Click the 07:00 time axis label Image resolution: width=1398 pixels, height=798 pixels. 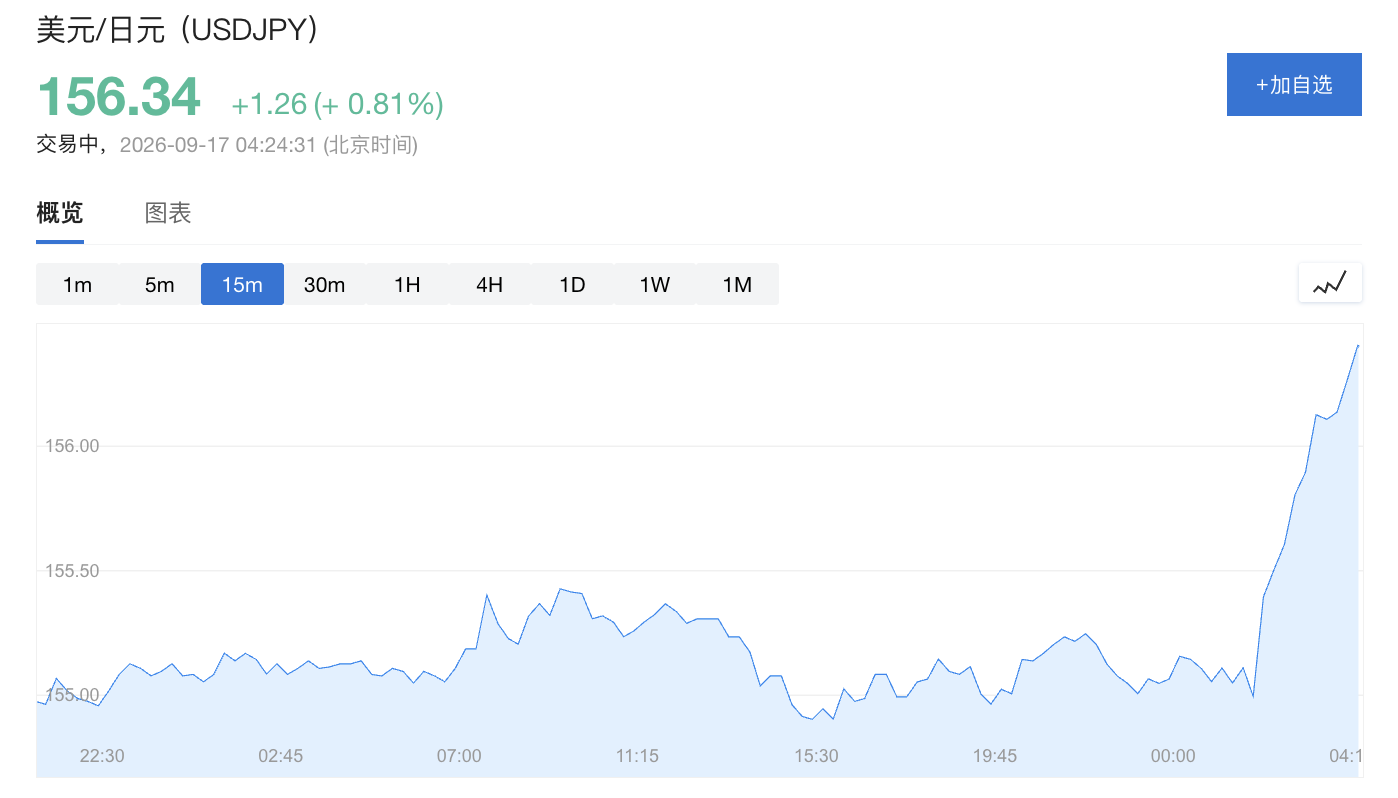pos(459,756)
